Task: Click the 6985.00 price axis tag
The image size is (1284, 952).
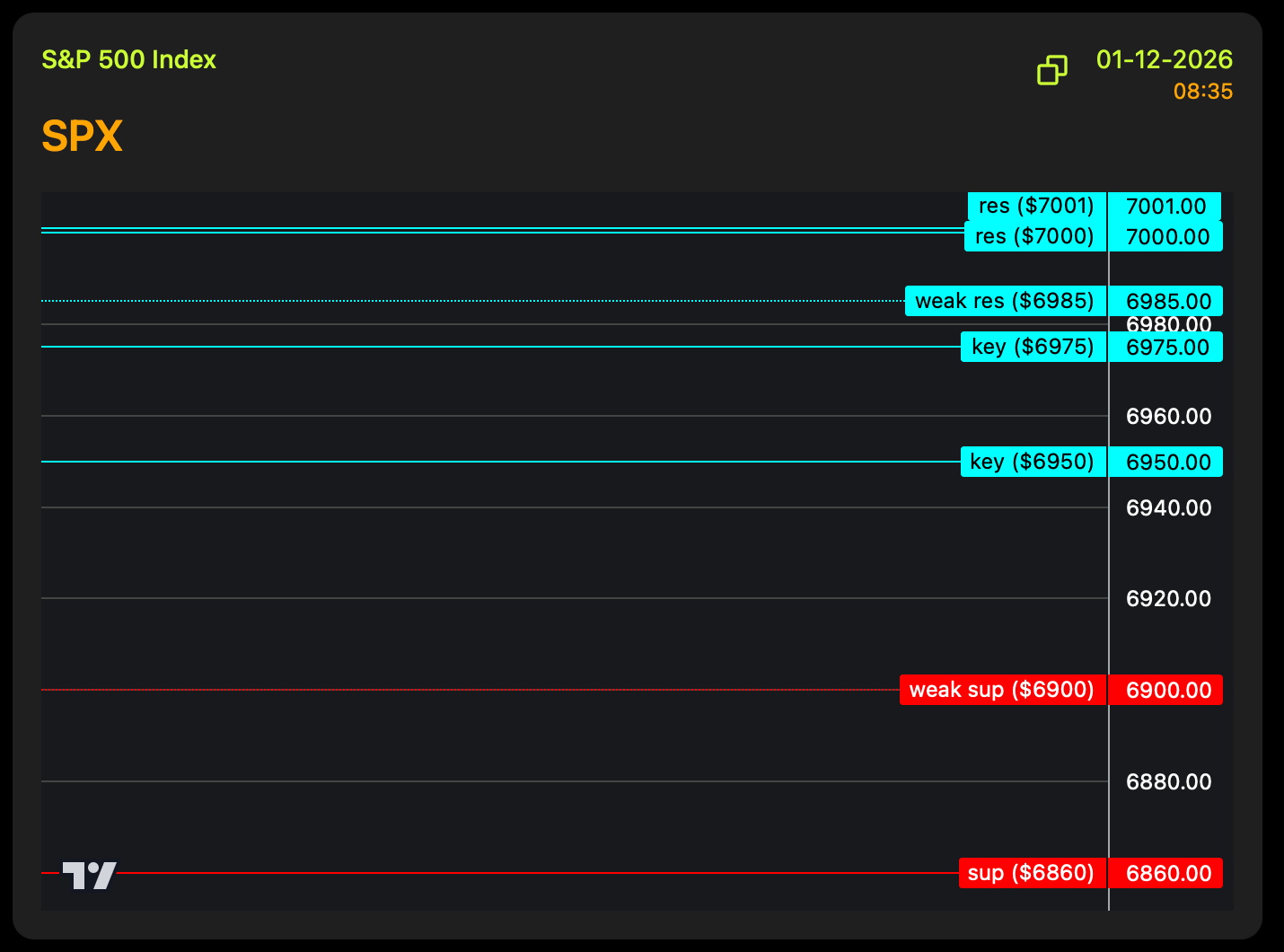Action: [x=1165, y=301]
